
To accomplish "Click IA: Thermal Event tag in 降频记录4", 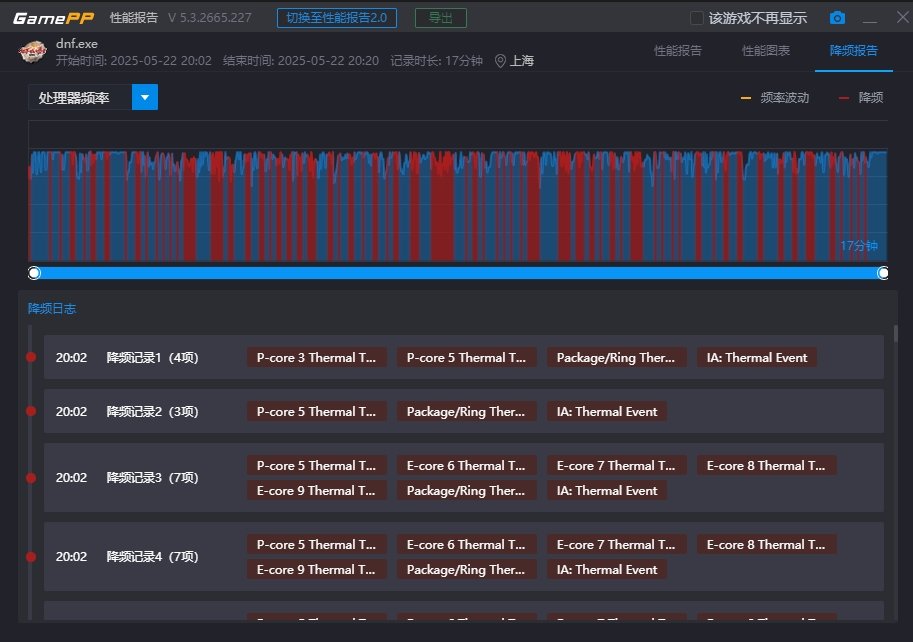I will [607, 570].
